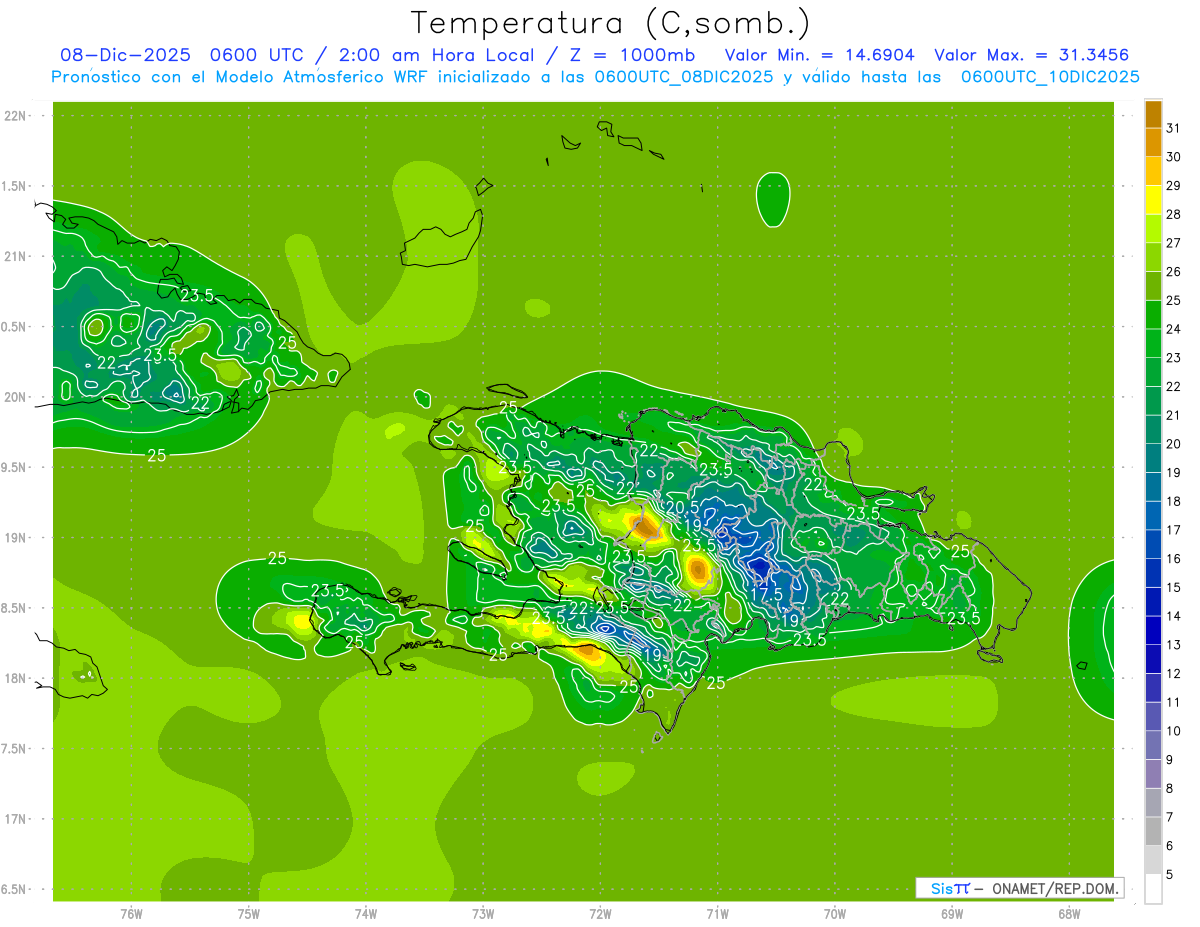Viewport: 1200px width, 927px height.
Task: Click the latitude label '19N'
Action: click(16, 537)
